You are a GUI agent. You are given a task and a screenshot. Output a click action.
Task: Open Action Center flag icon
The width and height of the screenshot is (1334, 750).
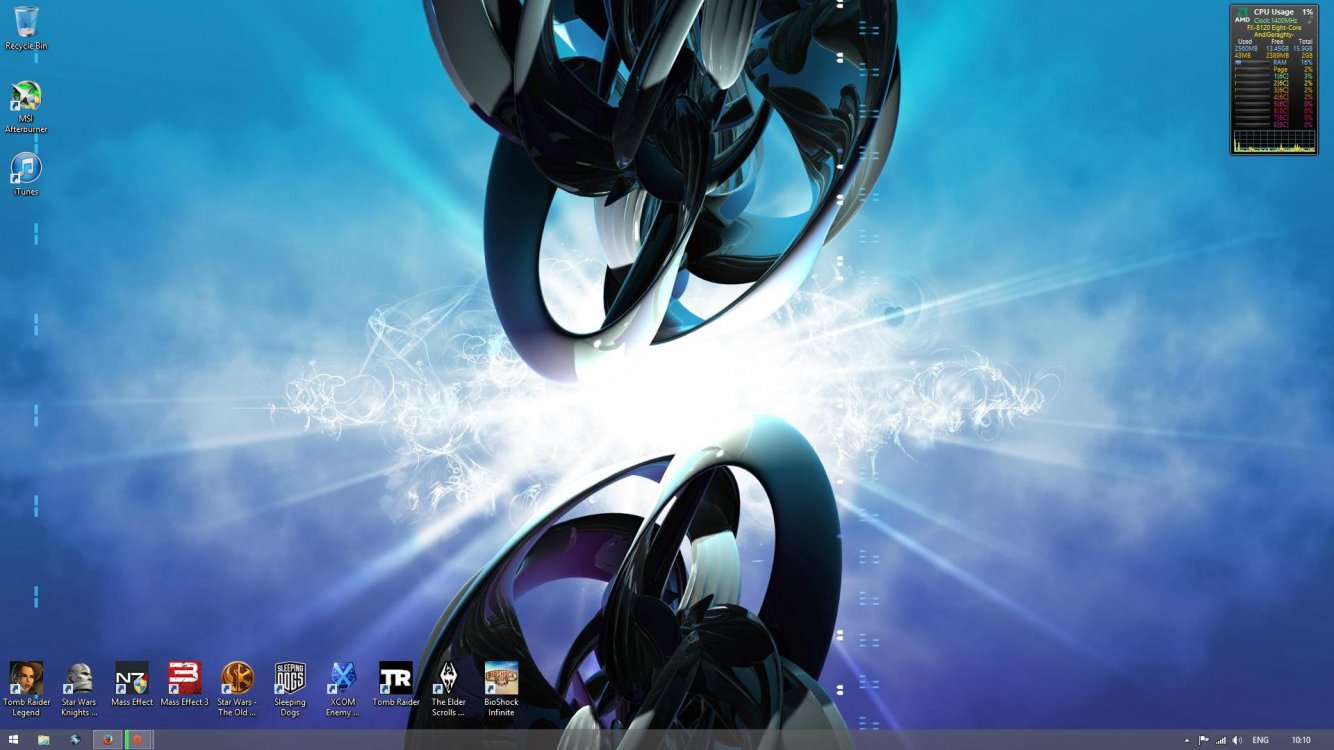pyautogui.click(x=1204, y=740)
